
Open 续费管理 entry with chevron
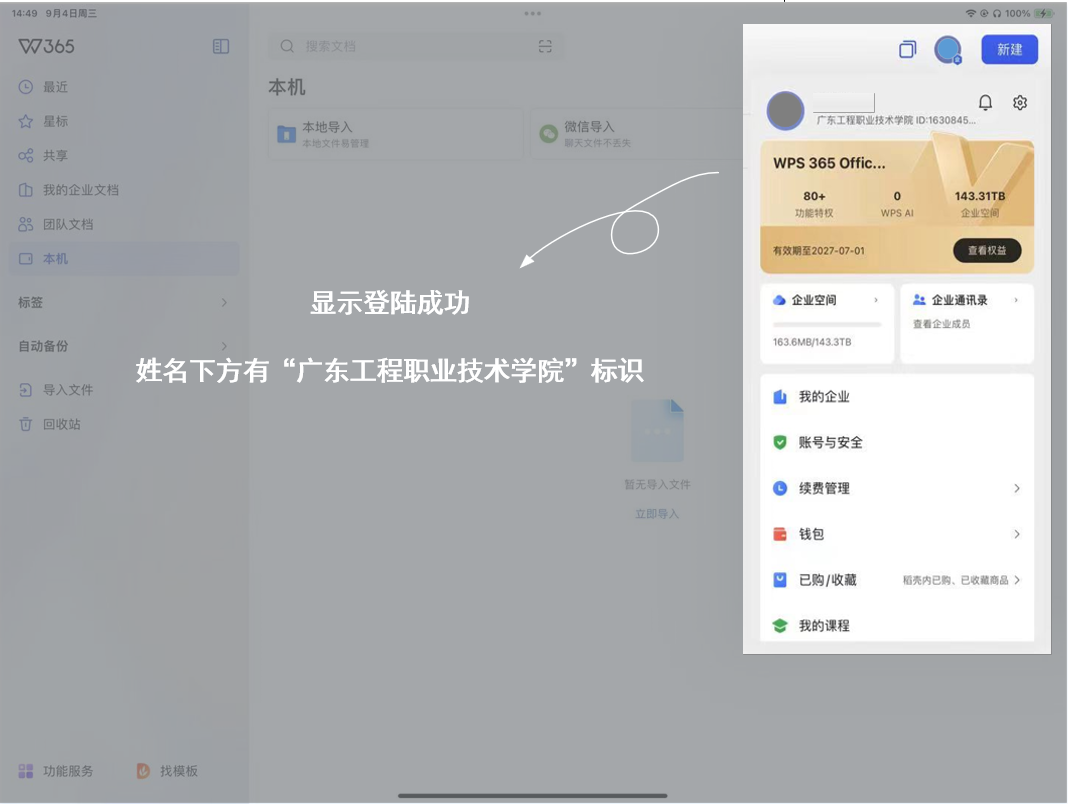point(897,488)
